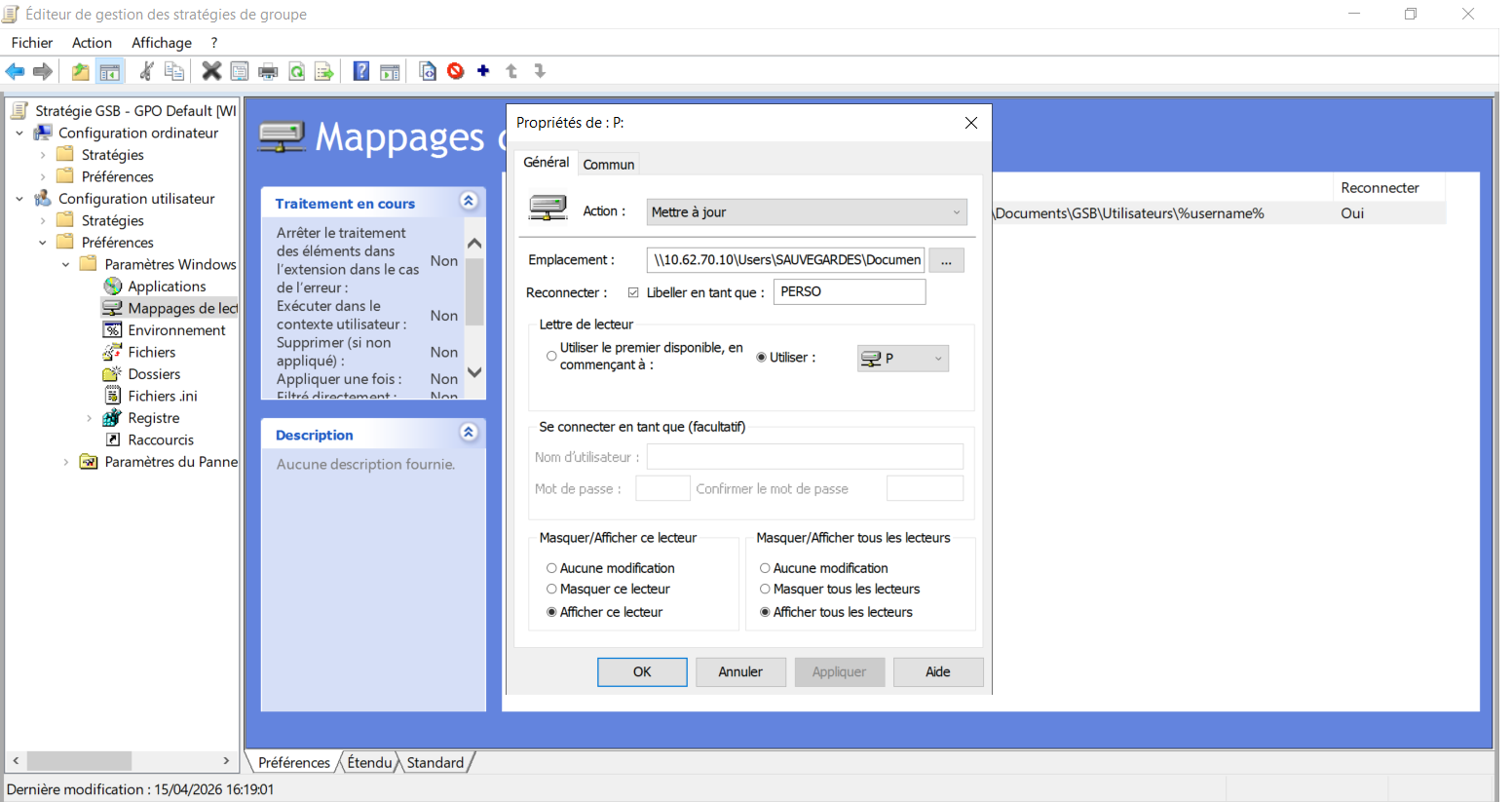
Task: Click the Annuler button
Action: tap(740, 671)
